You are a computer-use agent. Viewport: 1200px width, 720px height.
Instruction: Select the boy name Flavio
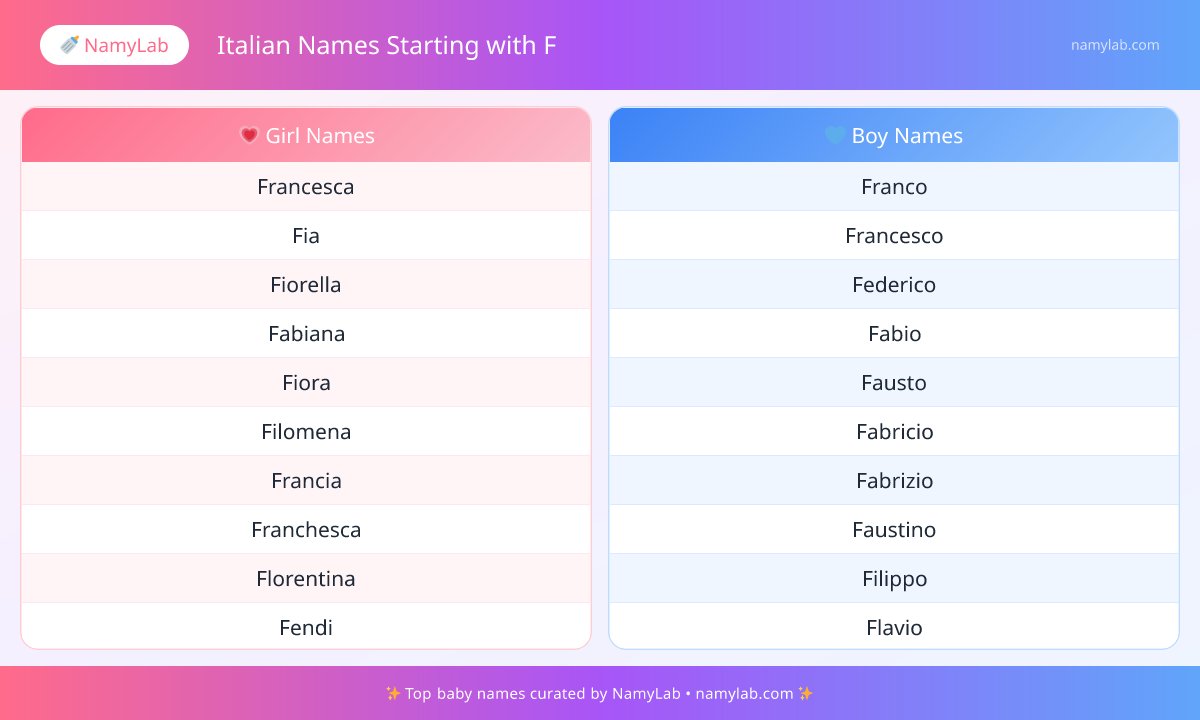(x=894, y=628)
